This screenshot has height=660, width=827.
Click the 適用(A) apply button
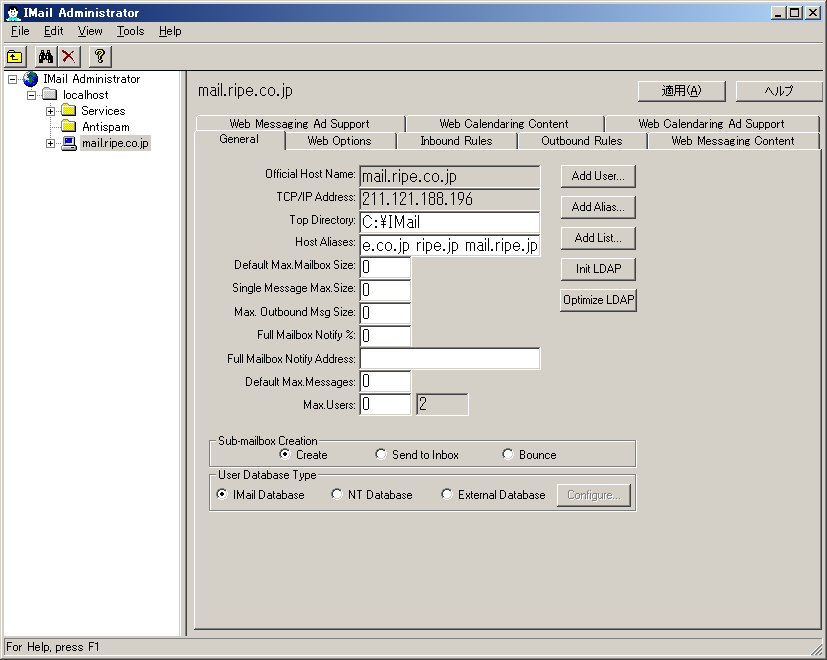point(681,91)
